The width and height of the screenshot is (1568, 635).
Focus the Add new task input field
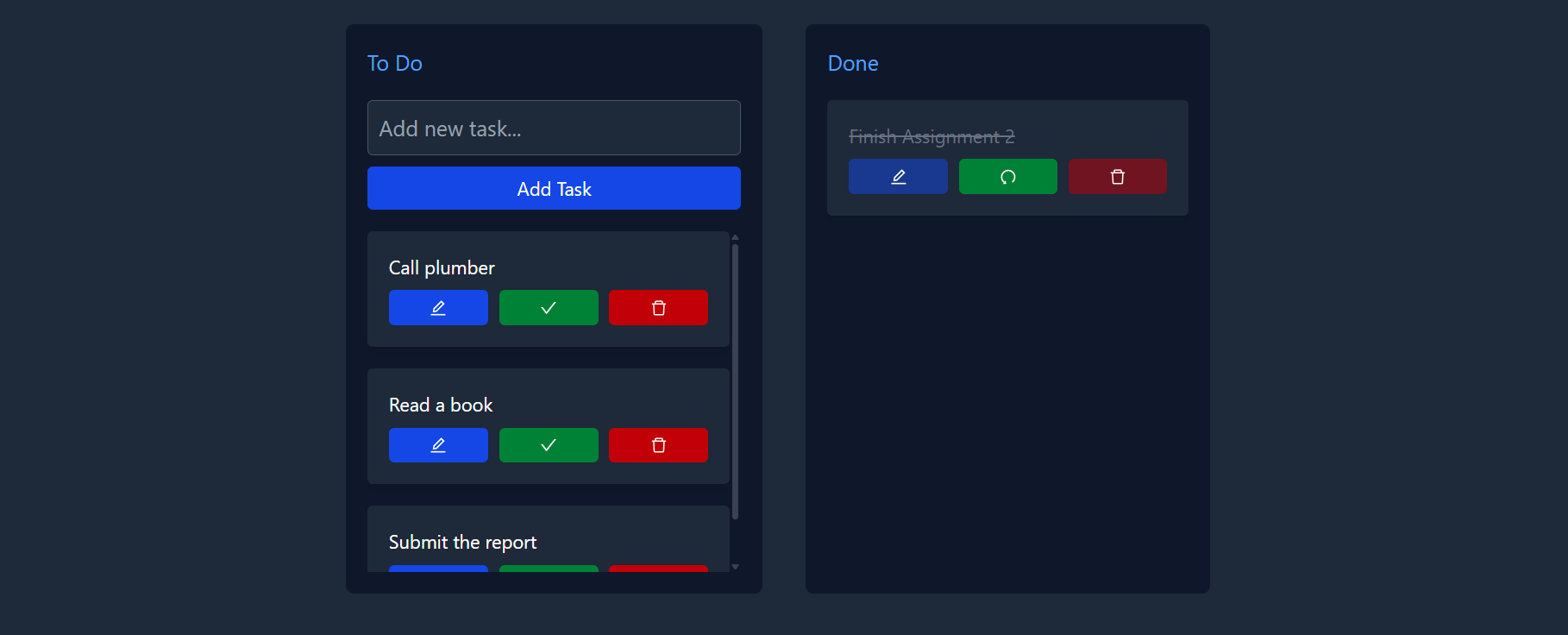tap(554, 129)
